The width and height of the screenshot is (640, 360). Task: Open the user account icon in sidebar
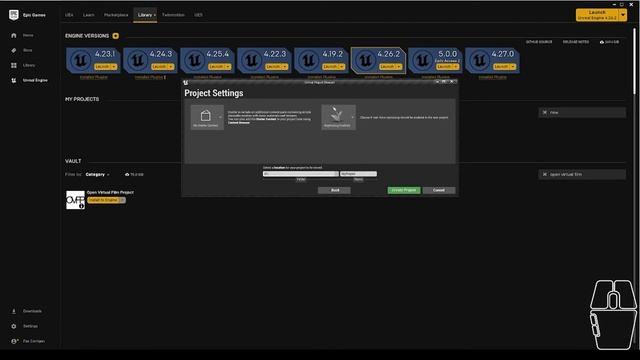coord(14,341)
